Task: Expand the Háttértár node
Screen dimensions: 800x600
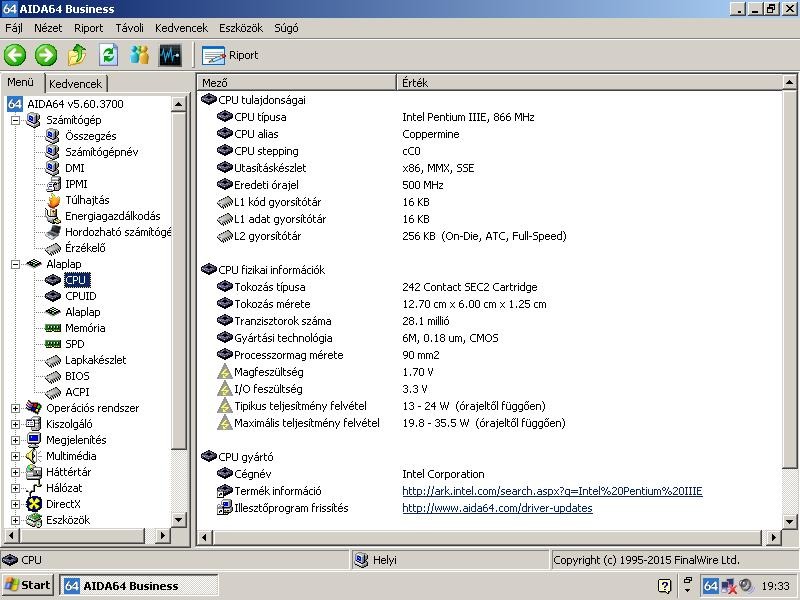Action: click(15, 472)
